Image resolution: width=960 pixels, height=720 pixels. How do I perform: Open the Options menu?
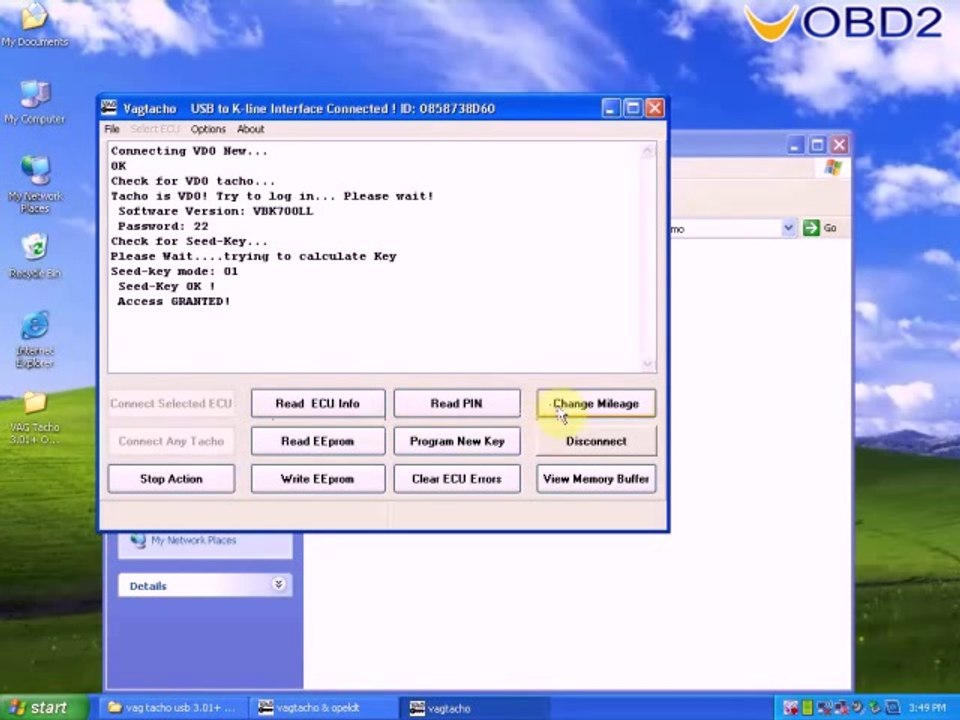[208, 129]
